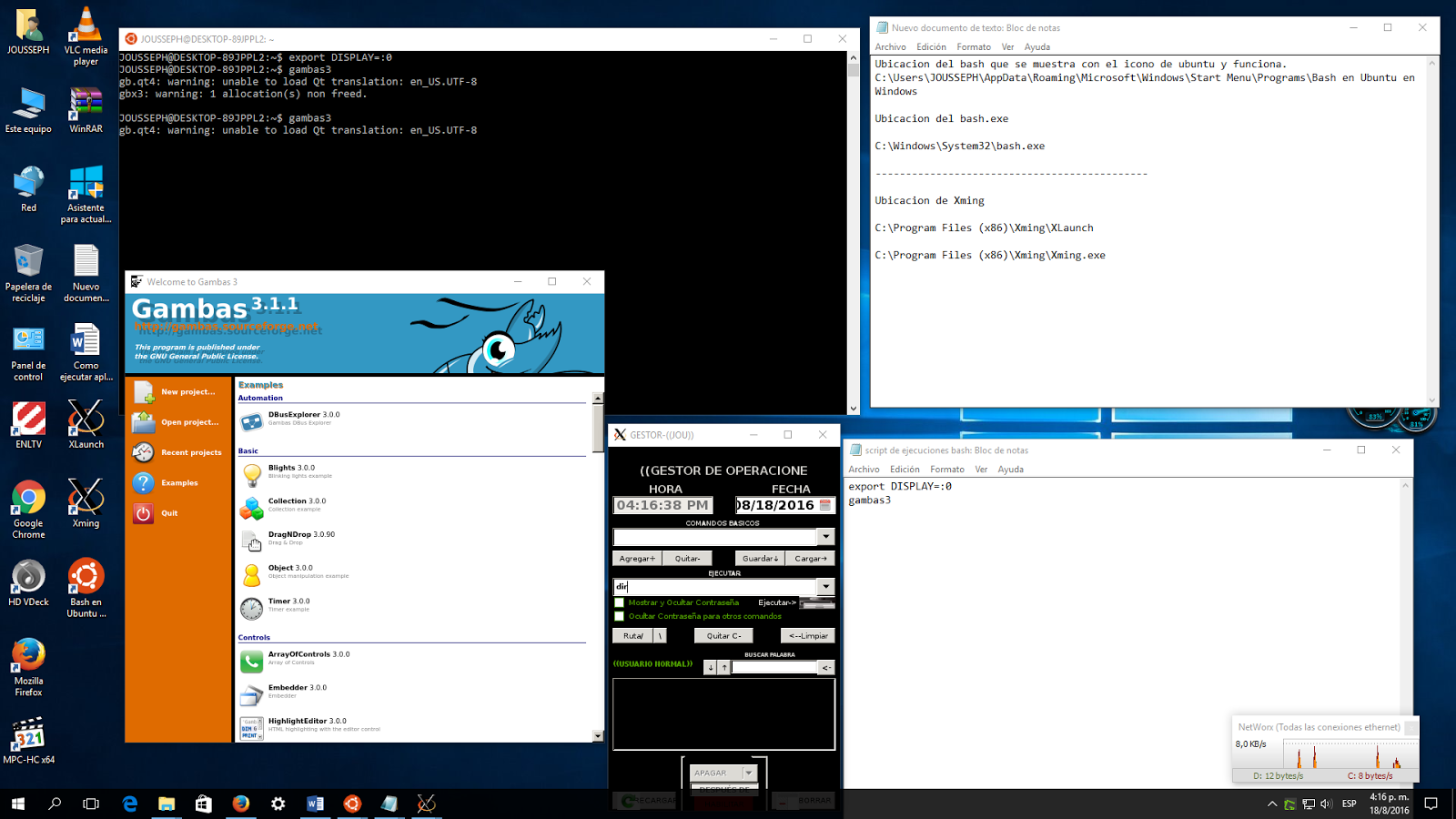The width and height of the screenshot is (1456, 819).
Task: Launch Xming desktop shortcut
Action: click(x=86, y=503)
